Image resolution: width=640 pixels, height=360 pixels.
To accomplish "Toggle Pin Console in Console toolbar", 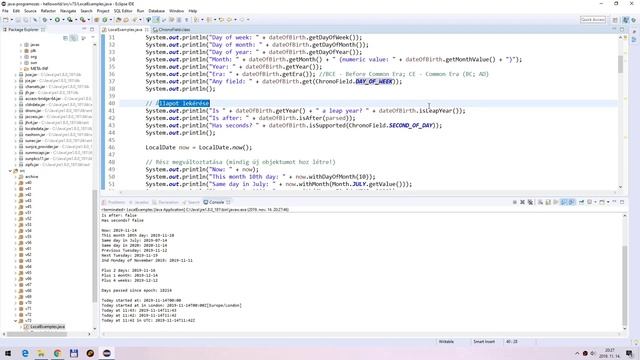I will tap(581, 202).
